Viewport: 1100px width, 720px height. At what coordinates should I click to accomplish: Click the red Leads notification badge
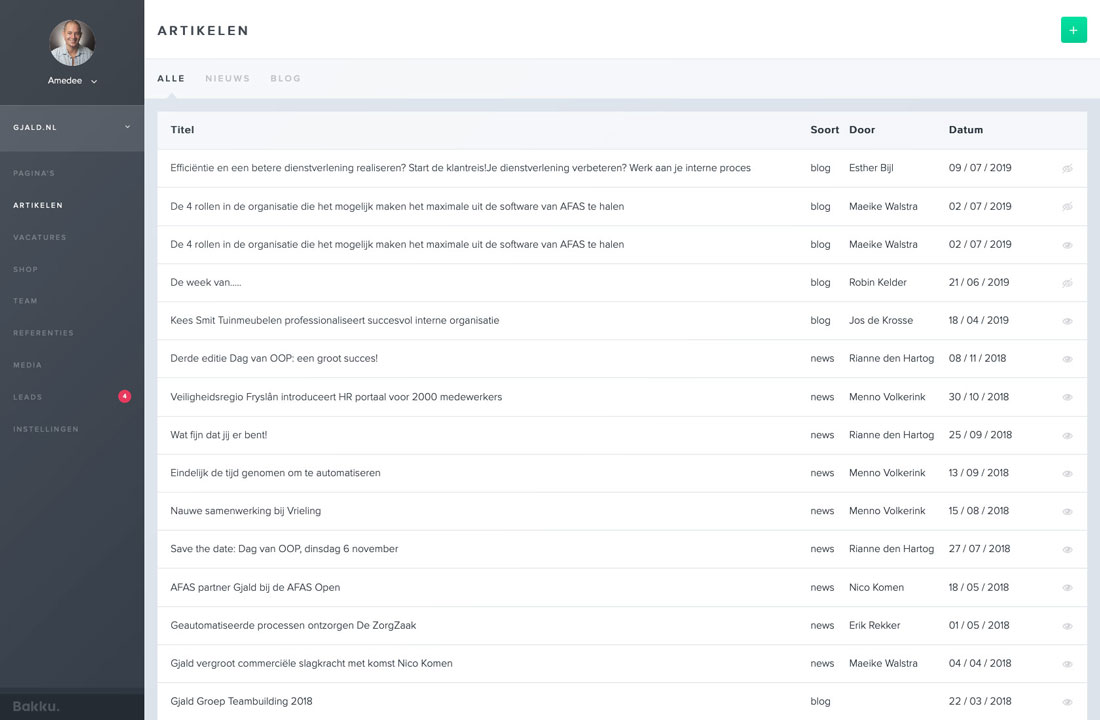pos(124,397)
